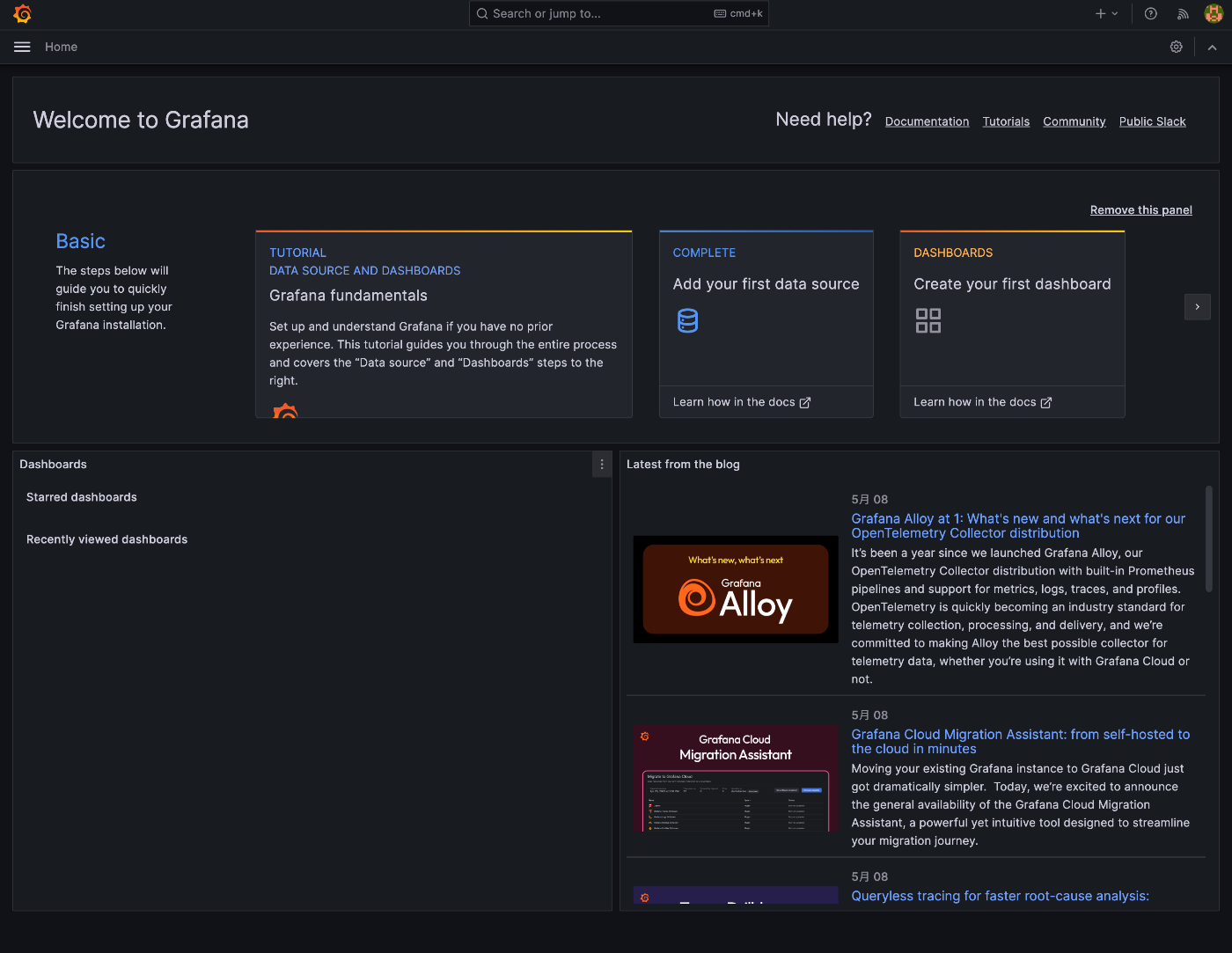The image size is (1232, 953).
Task: Click the Grafana logo in the top bar
Action: (23, 14)
